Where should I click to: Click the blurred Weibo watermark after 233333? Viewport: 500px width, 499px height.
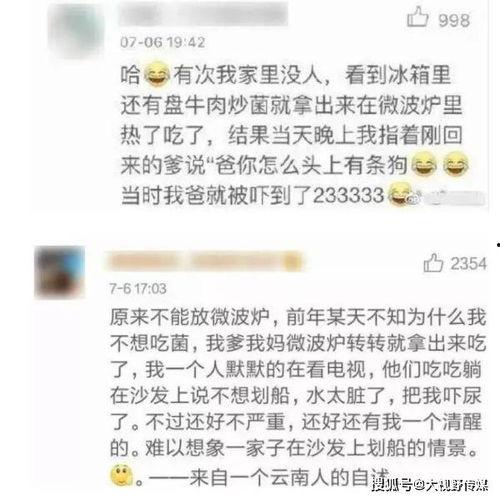point(447,197)
